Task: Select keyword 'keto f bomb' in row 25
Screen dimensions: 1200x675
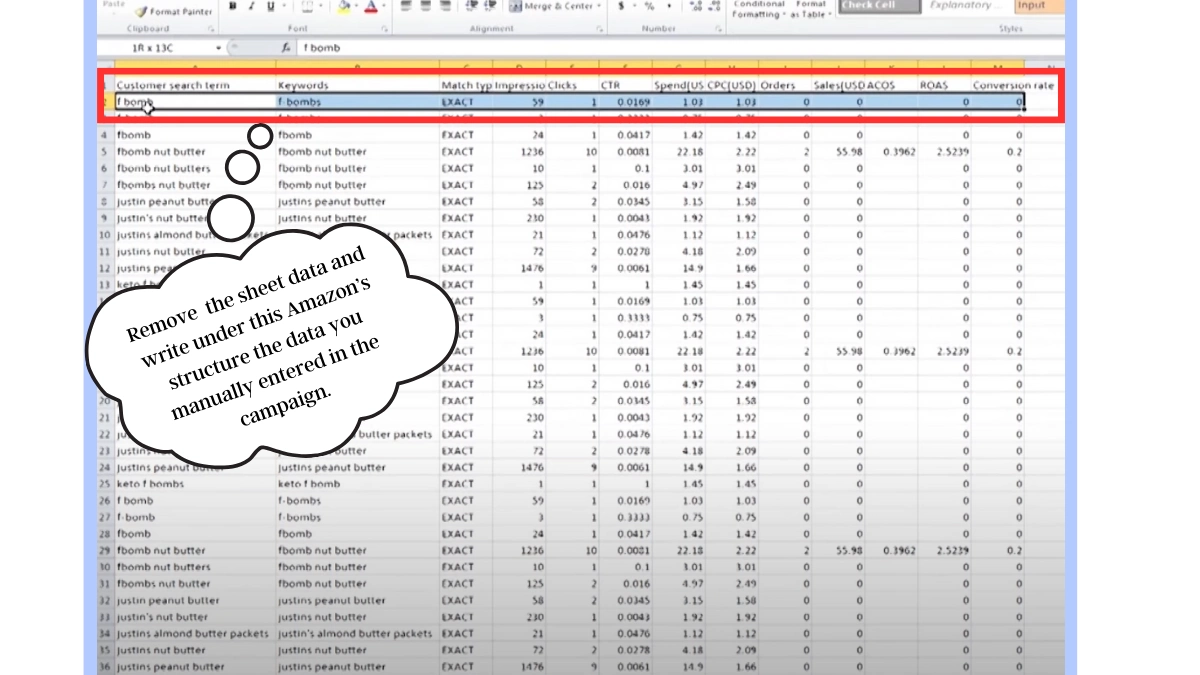Action: (x=358, y=484)
